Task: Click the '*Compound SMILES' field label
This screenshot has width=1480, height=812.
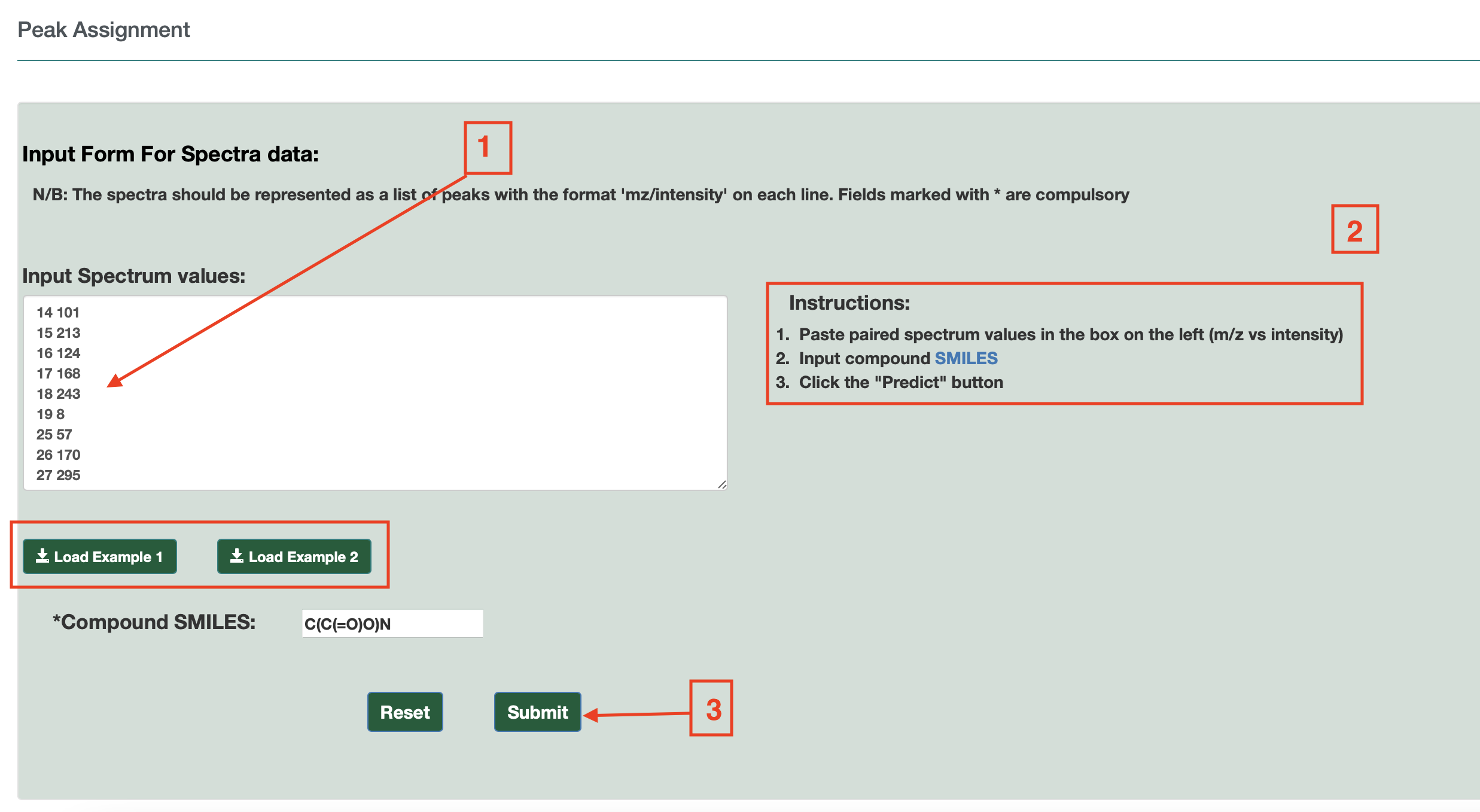Action: pos(154,622)
